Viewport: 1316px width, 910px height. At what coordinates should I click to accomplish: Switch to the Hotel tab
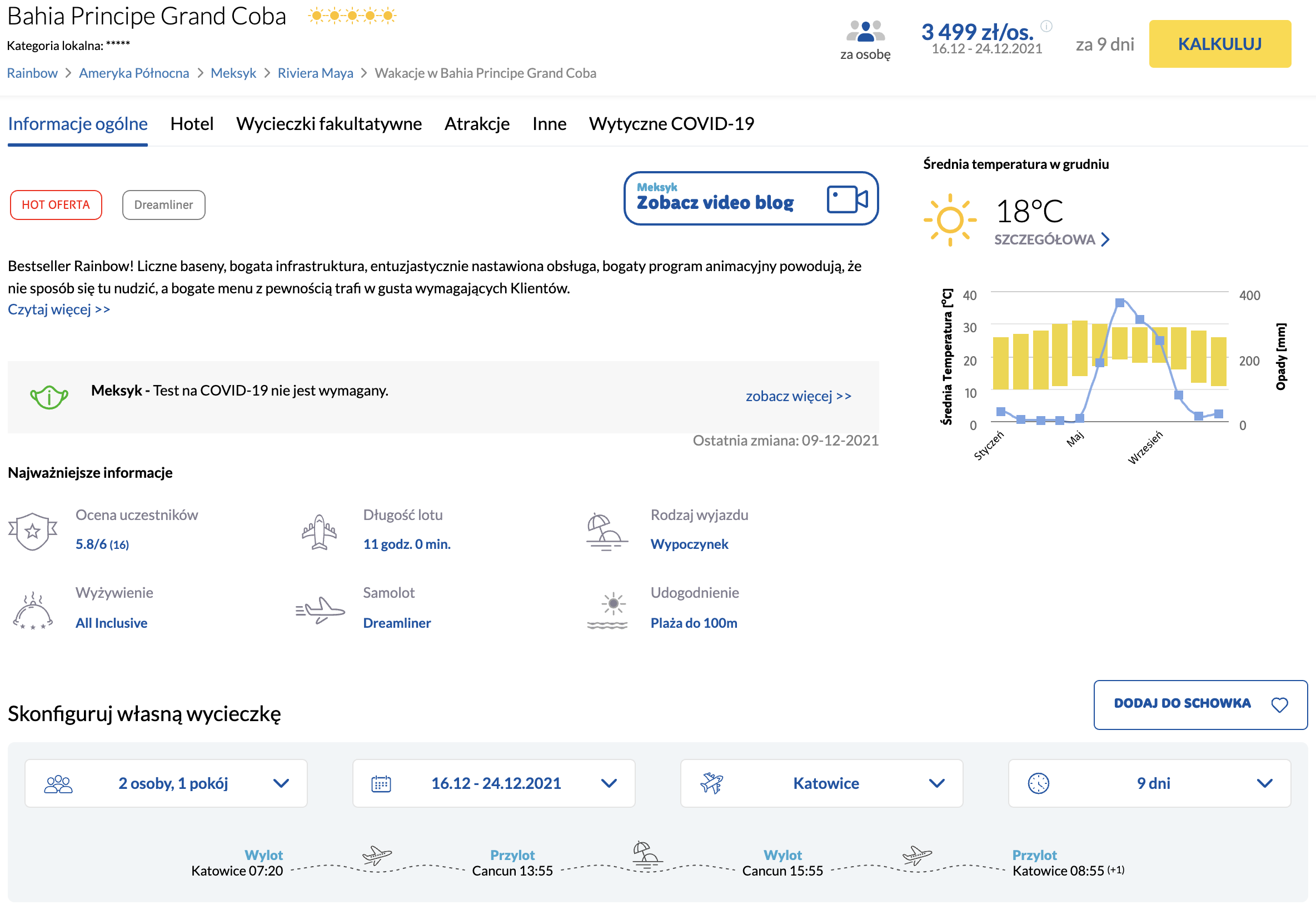click(x=192, y=124)
